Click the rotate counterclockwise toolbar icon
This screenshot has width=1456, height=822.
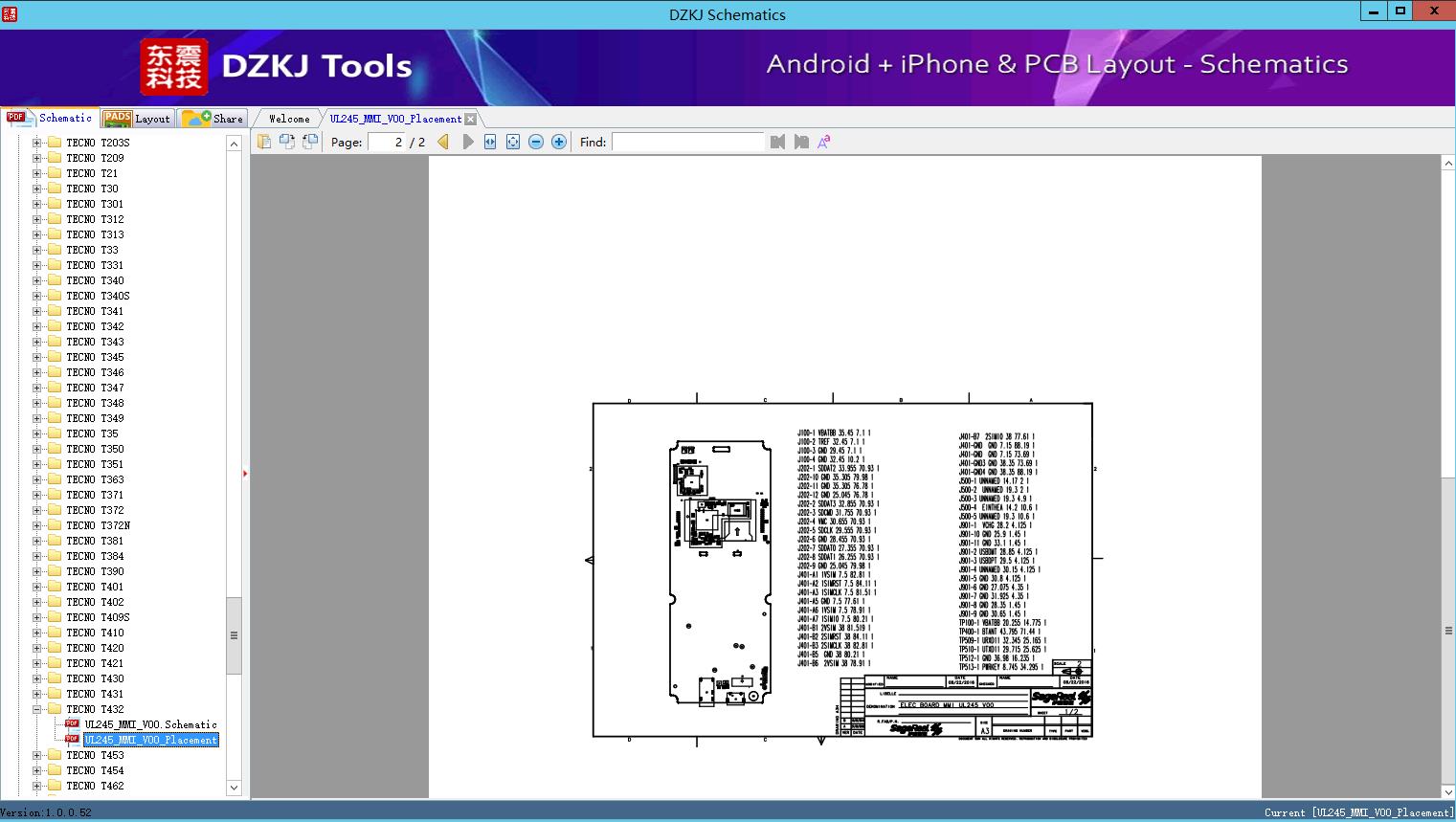tap(286, 142)
